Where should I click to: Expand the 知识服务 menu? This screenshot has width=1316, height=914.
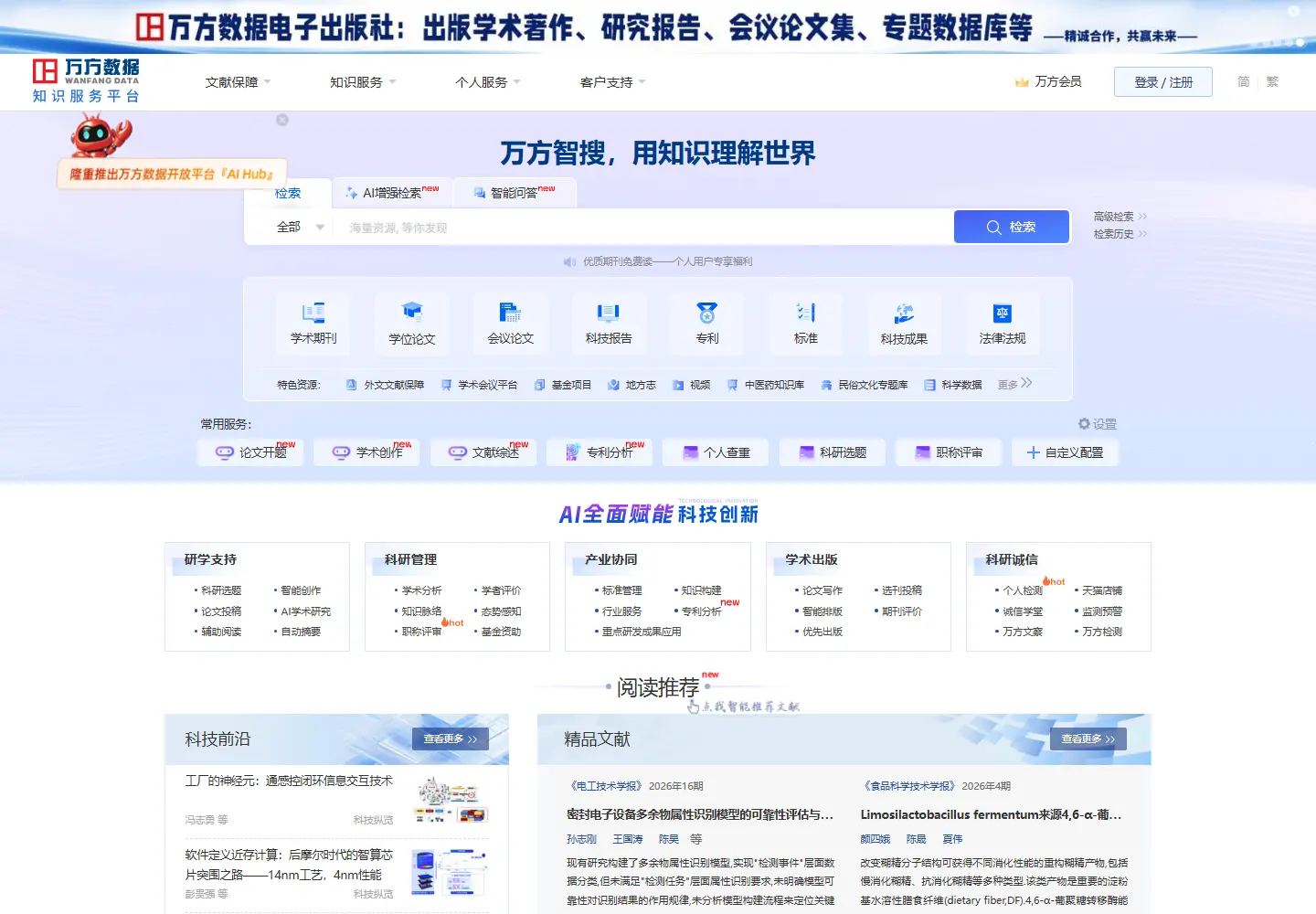(x=363, y=82)
